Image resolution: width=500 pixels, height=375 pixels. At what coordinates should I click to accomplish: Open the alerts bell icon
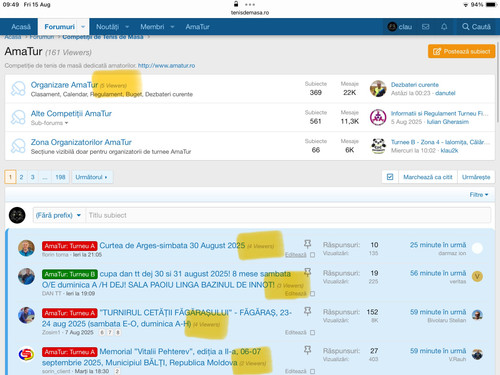[444, 27]
